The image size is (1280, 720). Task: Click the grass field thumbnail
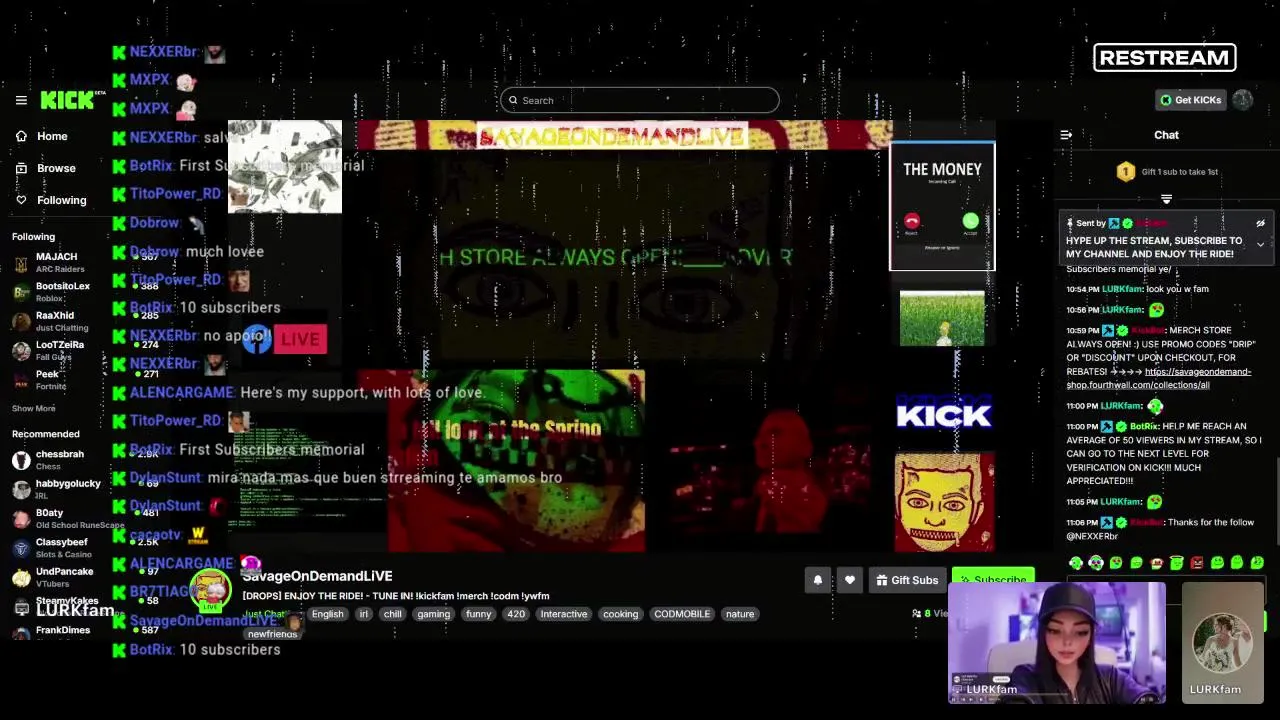point(942,319)
